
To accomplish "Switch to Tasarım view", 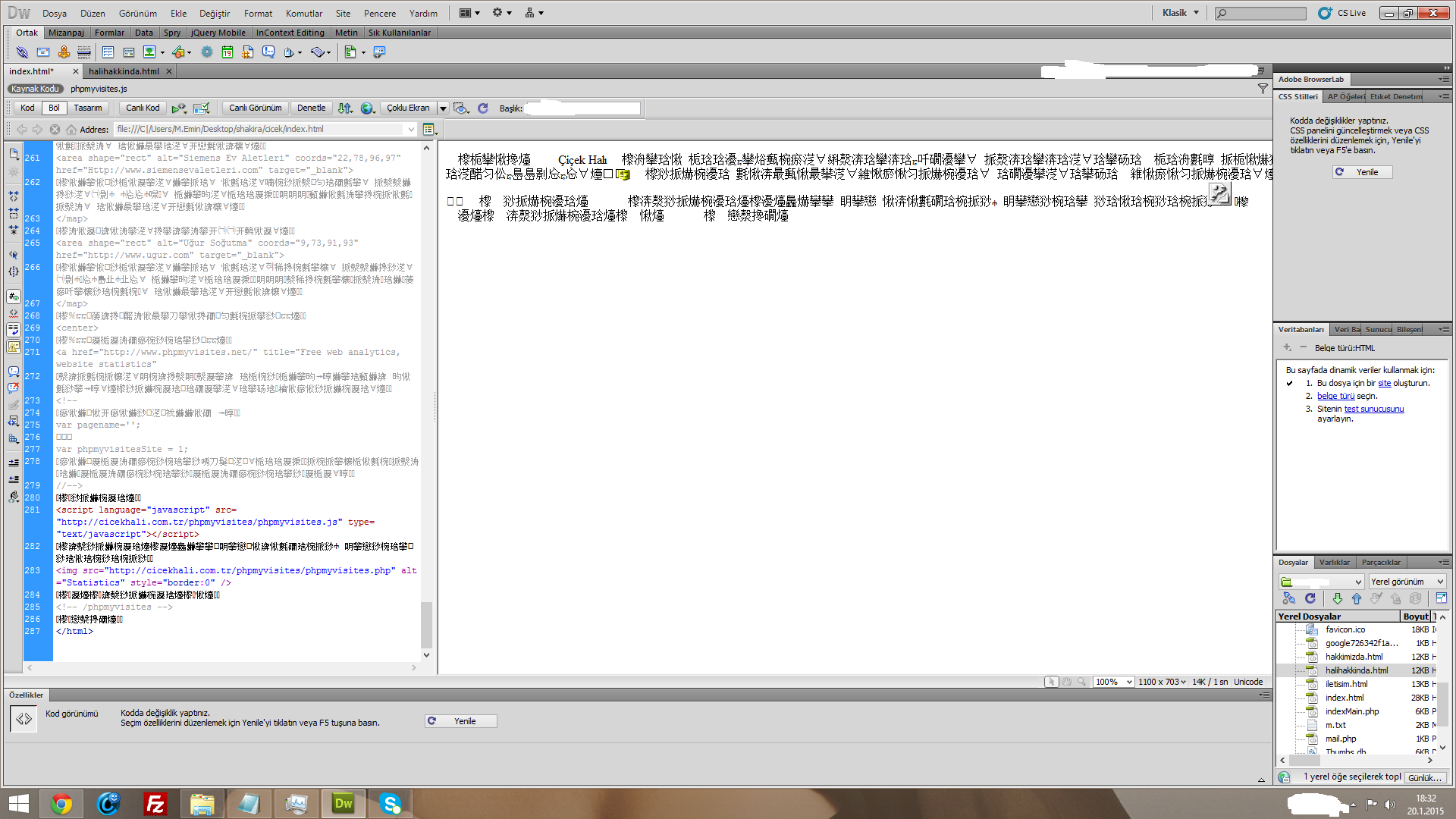I will [x=88, y=108].
